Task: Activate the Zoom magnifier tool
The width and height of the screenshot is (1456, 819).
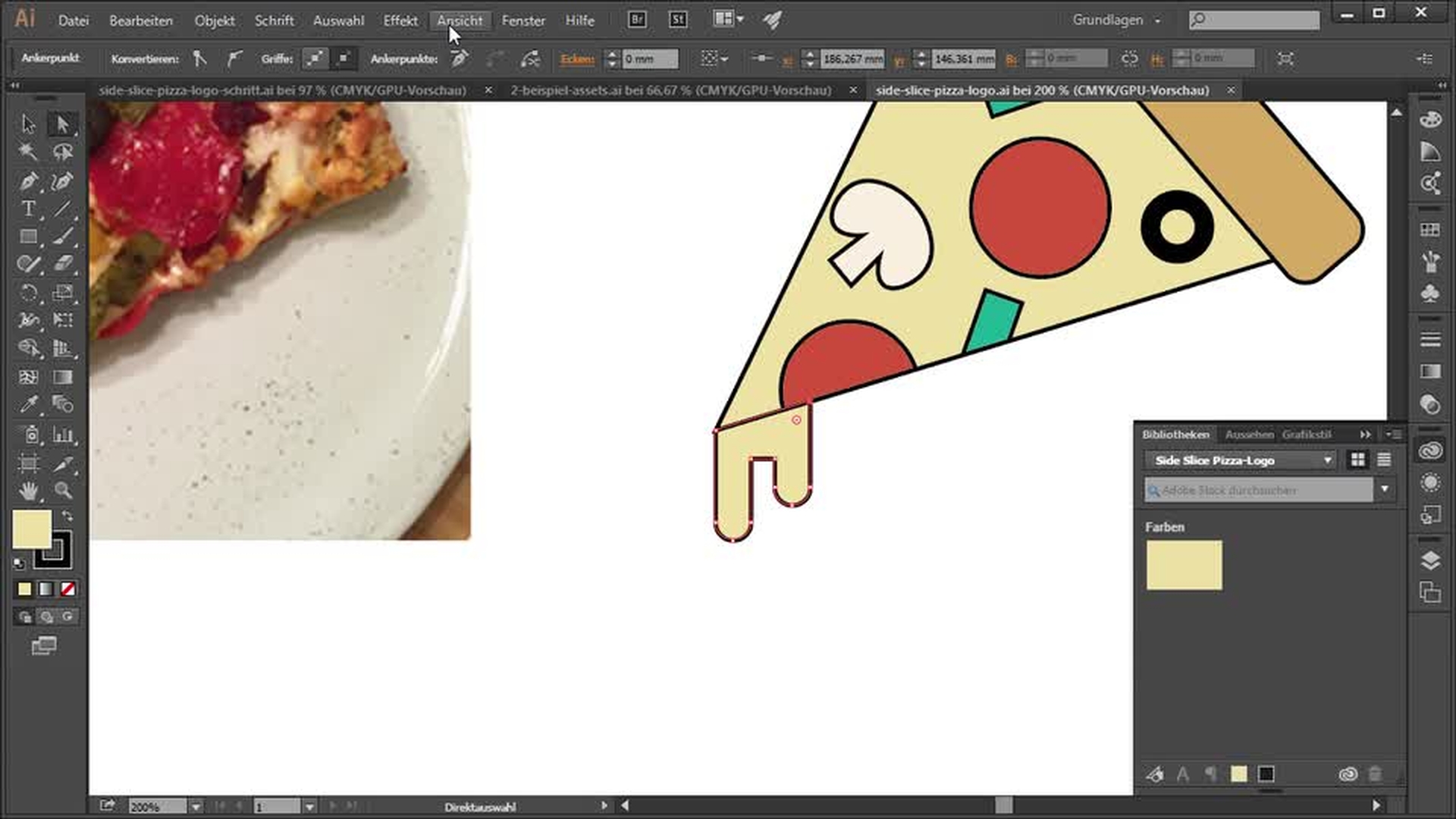Action: 63,491
